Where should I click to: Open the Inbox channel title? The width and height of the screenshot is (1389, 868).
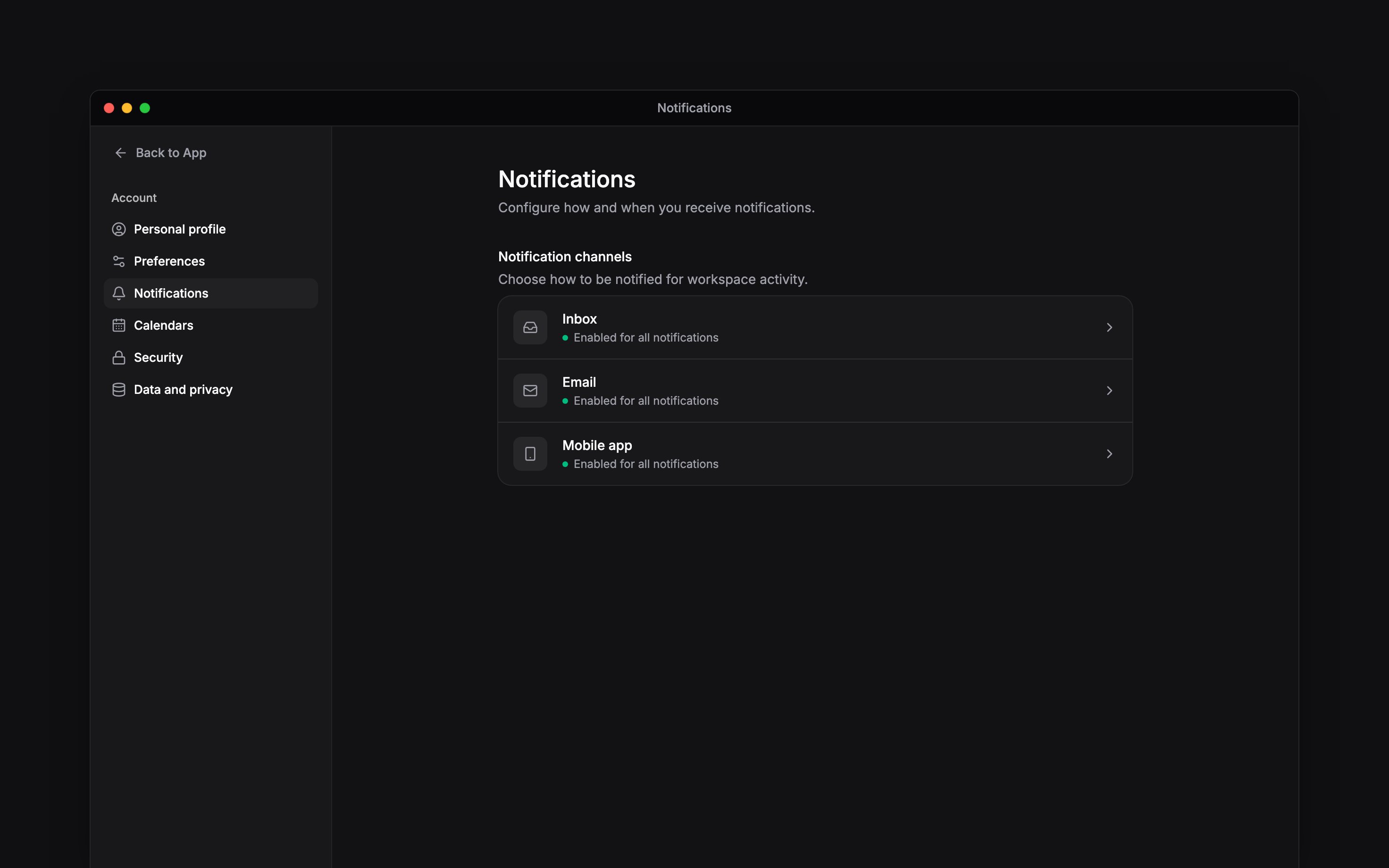tap(579, 318)
